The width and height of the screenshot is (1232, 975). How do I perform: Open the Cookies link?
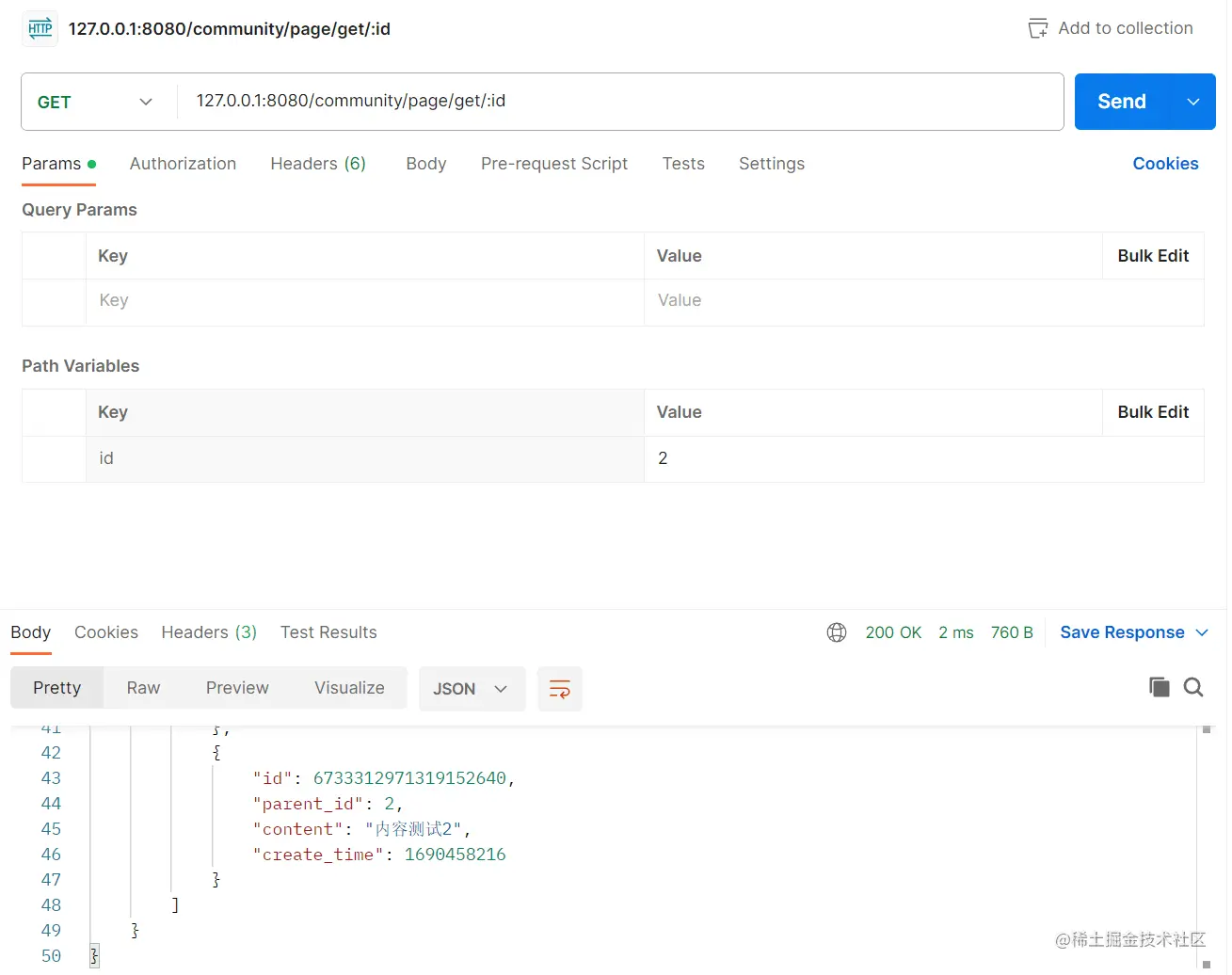tap(1164, 164)
